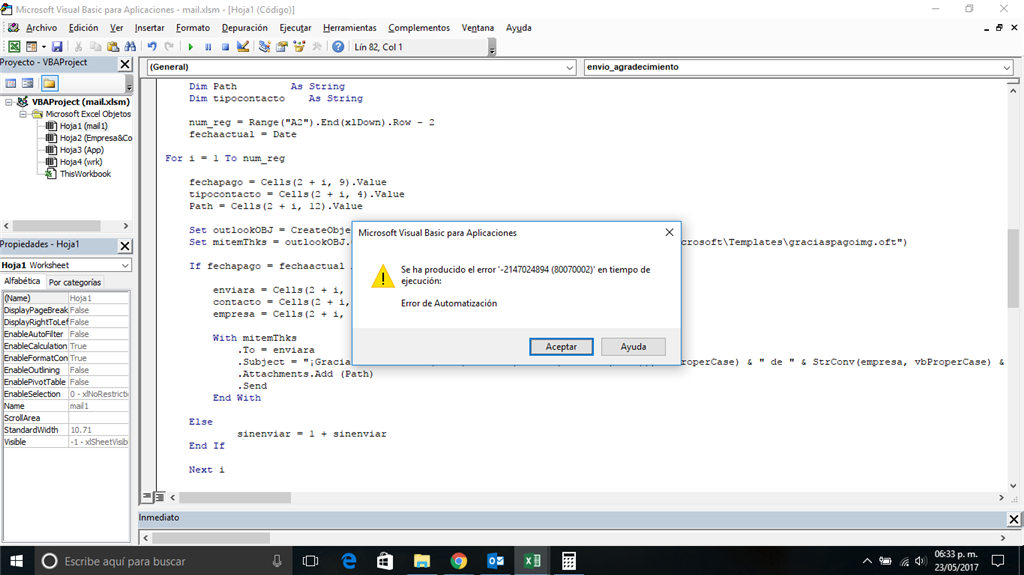Viewport: 1024px width, 575px height.
Task: Open the Archivo menu
Action: [41, 28]
